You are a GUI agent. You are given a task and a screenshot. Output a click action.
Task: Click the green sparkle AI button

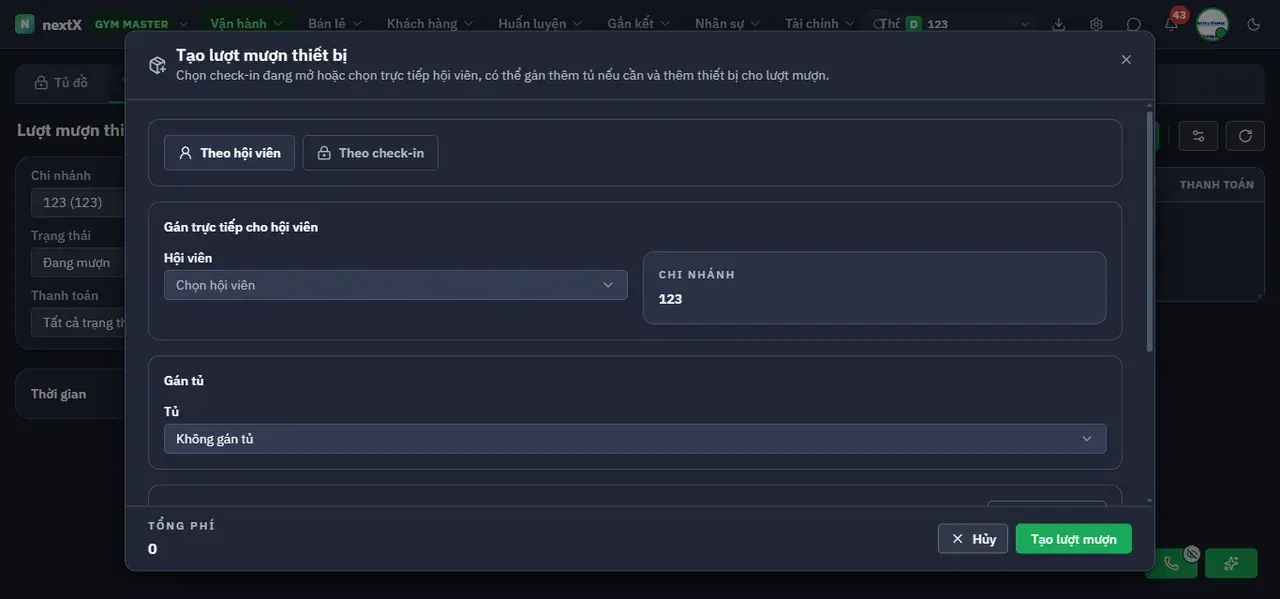1231,563
